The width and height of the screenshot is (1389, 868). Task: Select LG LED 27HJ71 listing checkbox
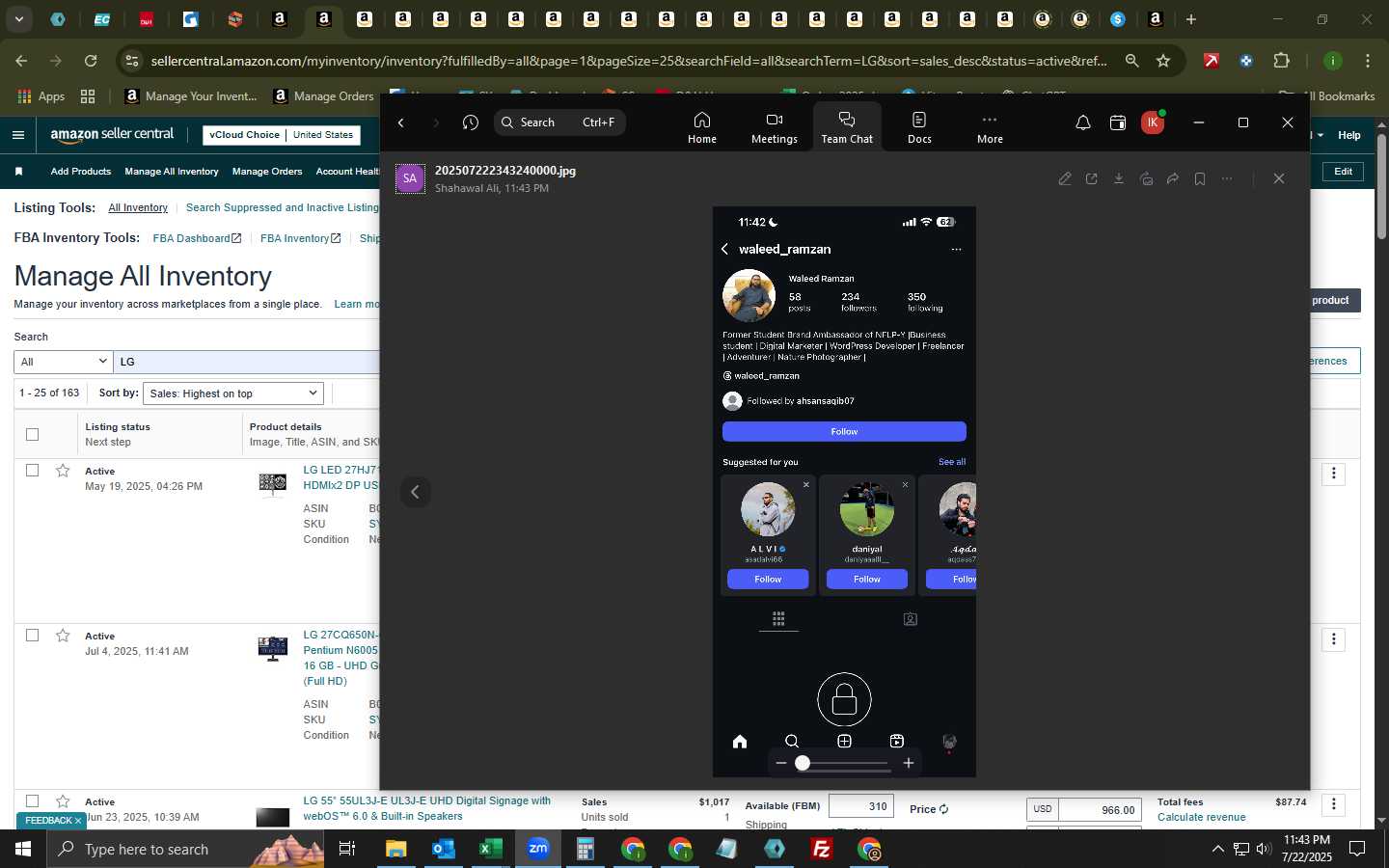click(x=32, y=471)
